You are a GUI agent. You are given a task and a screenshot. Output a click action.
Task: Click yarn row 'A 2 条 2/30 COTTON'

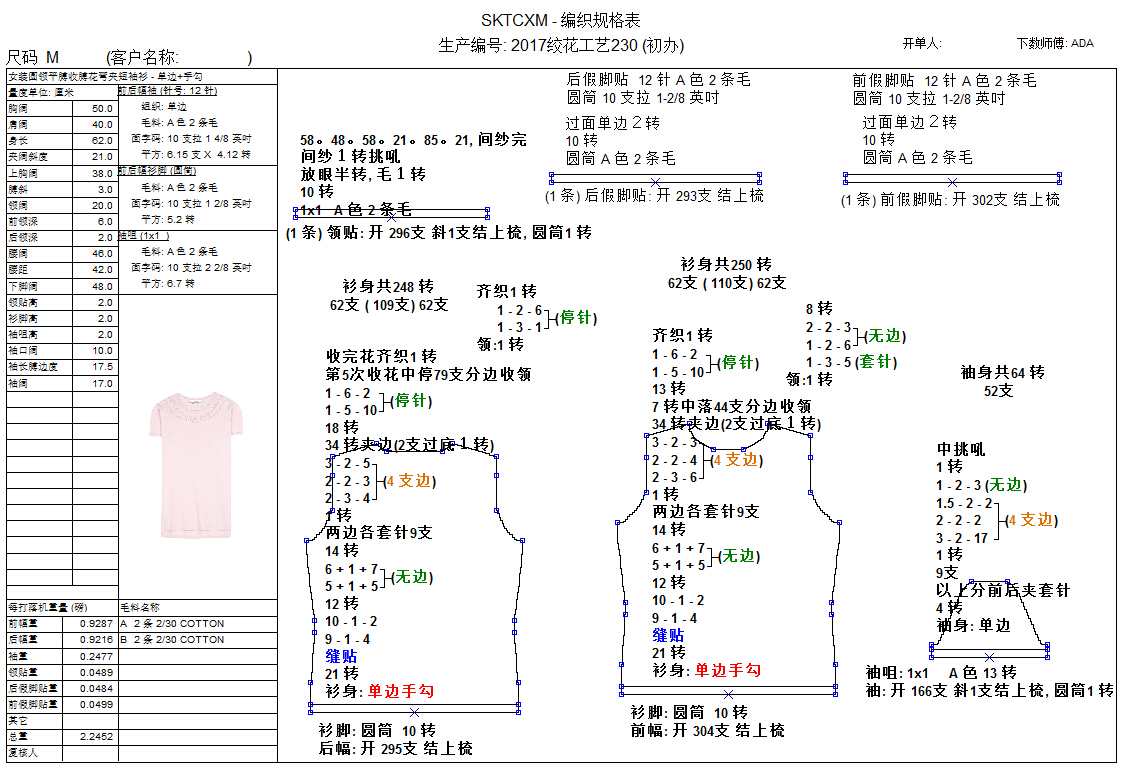click(172, 624)
